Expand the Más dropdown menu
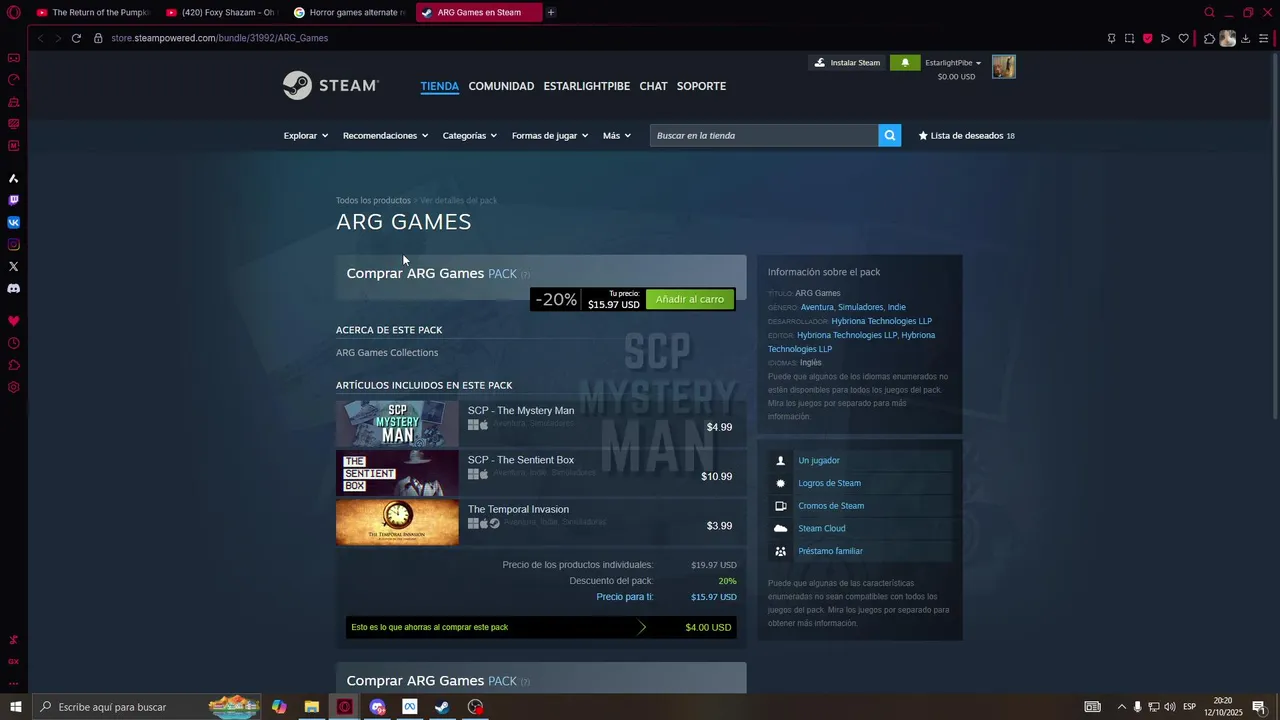The image size is (1280, 720). tap(617, 135)
